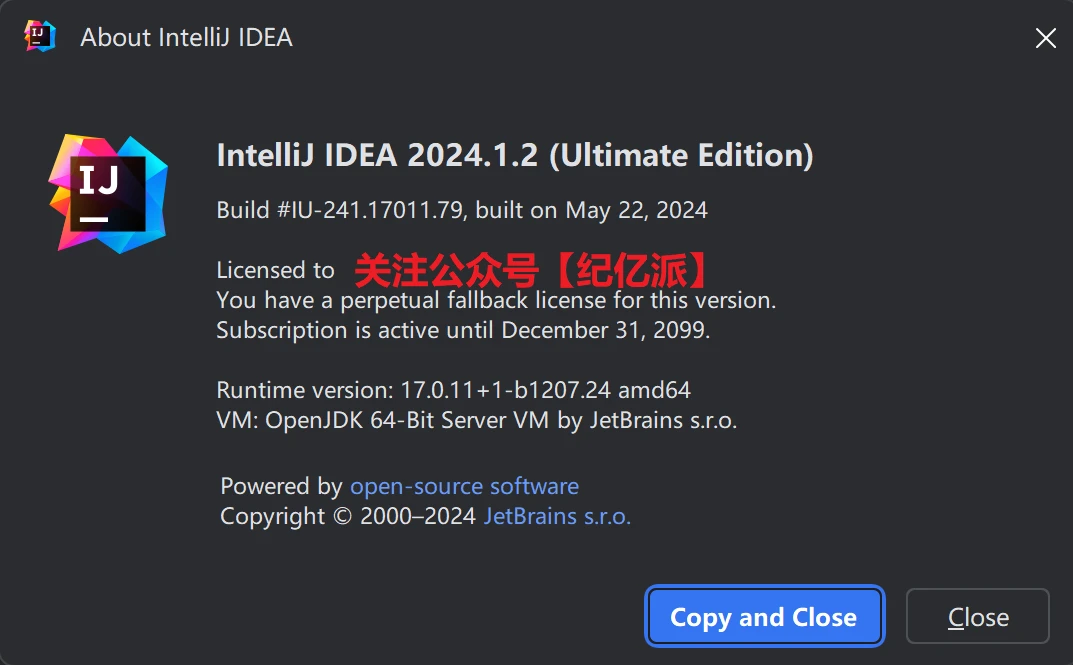
Task: Click the IntelliJ IDEA 2024.1.2 heading
Action: pyautogui.click(x=514, y=156)
